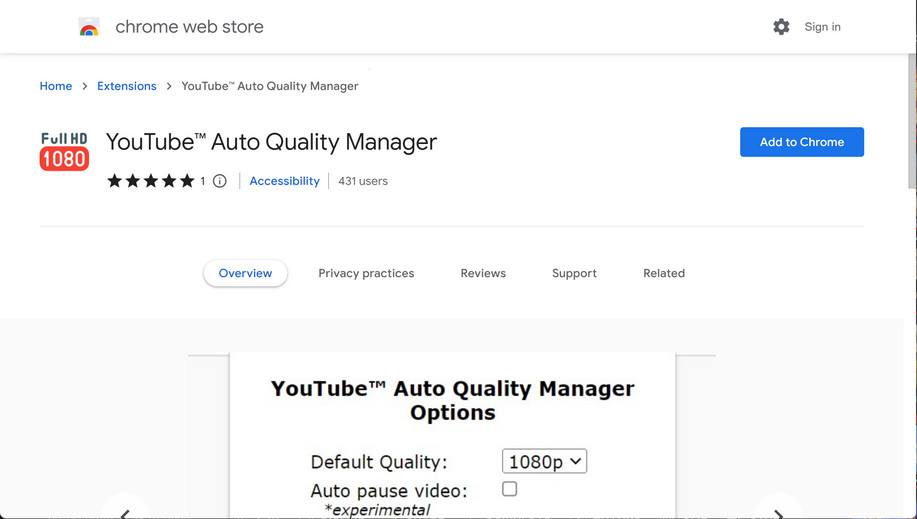Switch to the Privacy practices tab
This screenshot has height=519, width=917.
coord(366,273)
